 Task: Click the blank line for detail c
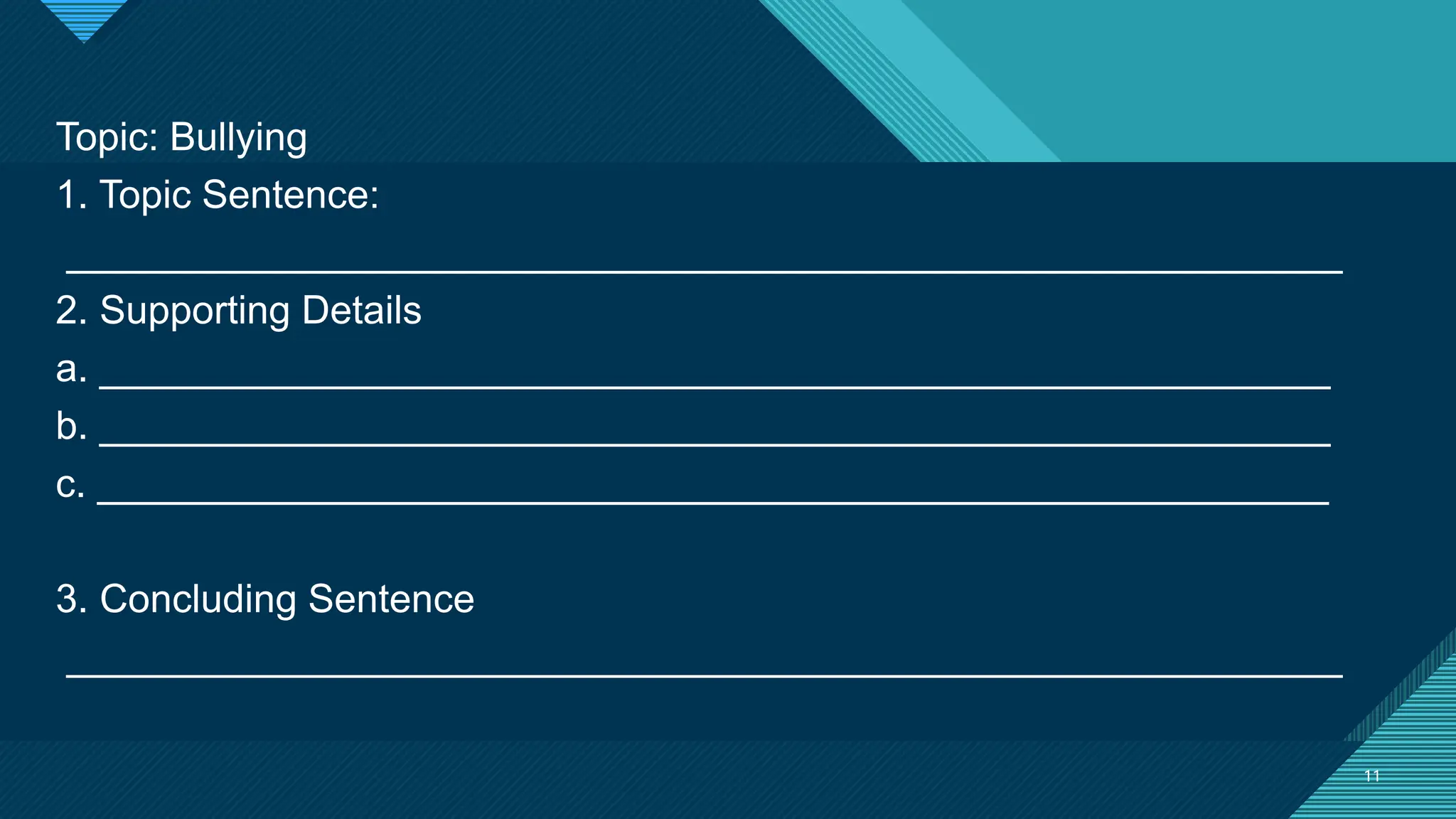point(712,501)
